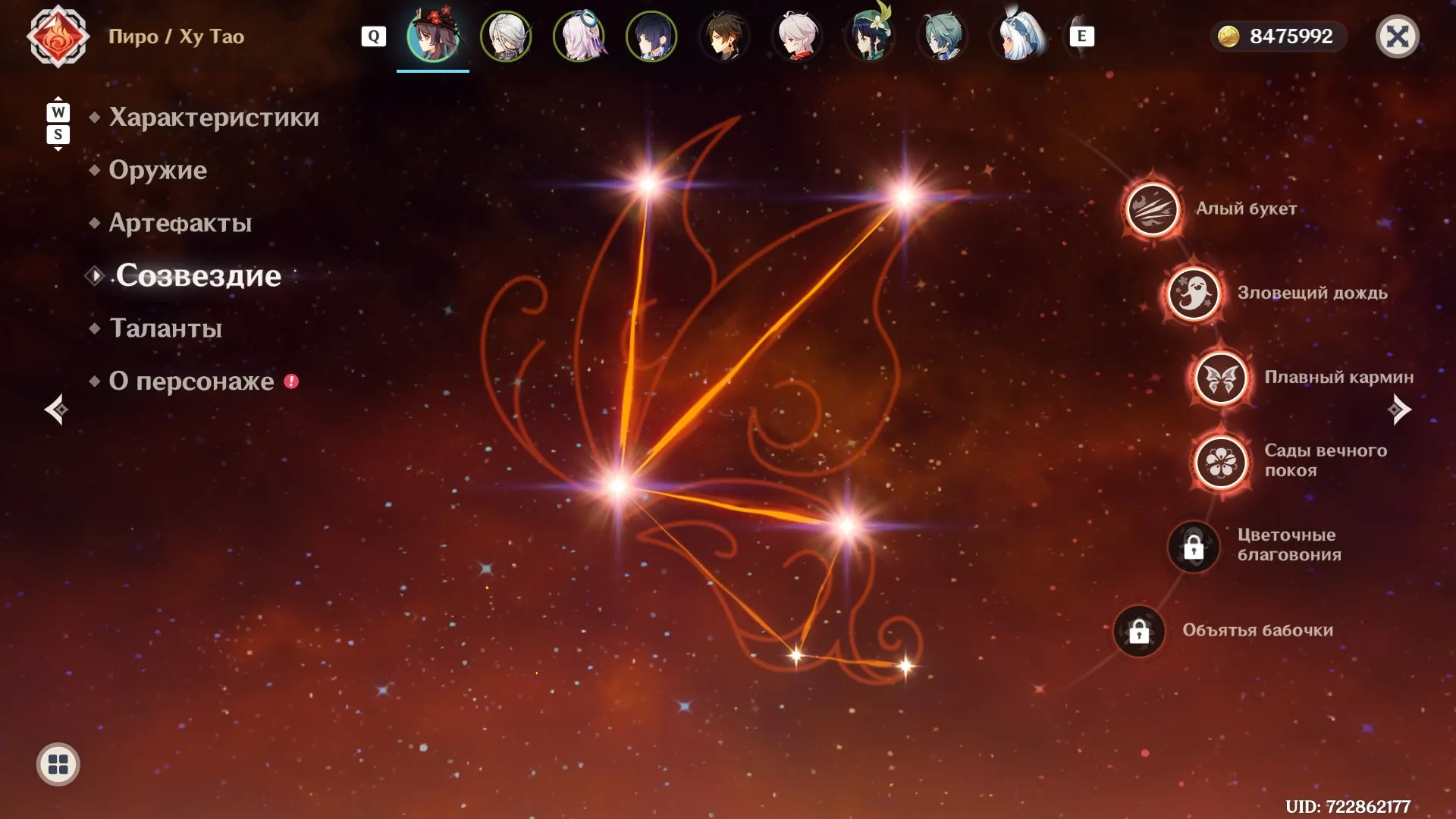The height and width of the screenshot is (819, 1456).
Task: Select the Созвездие menu item
Action: click(x=199, y=275)
